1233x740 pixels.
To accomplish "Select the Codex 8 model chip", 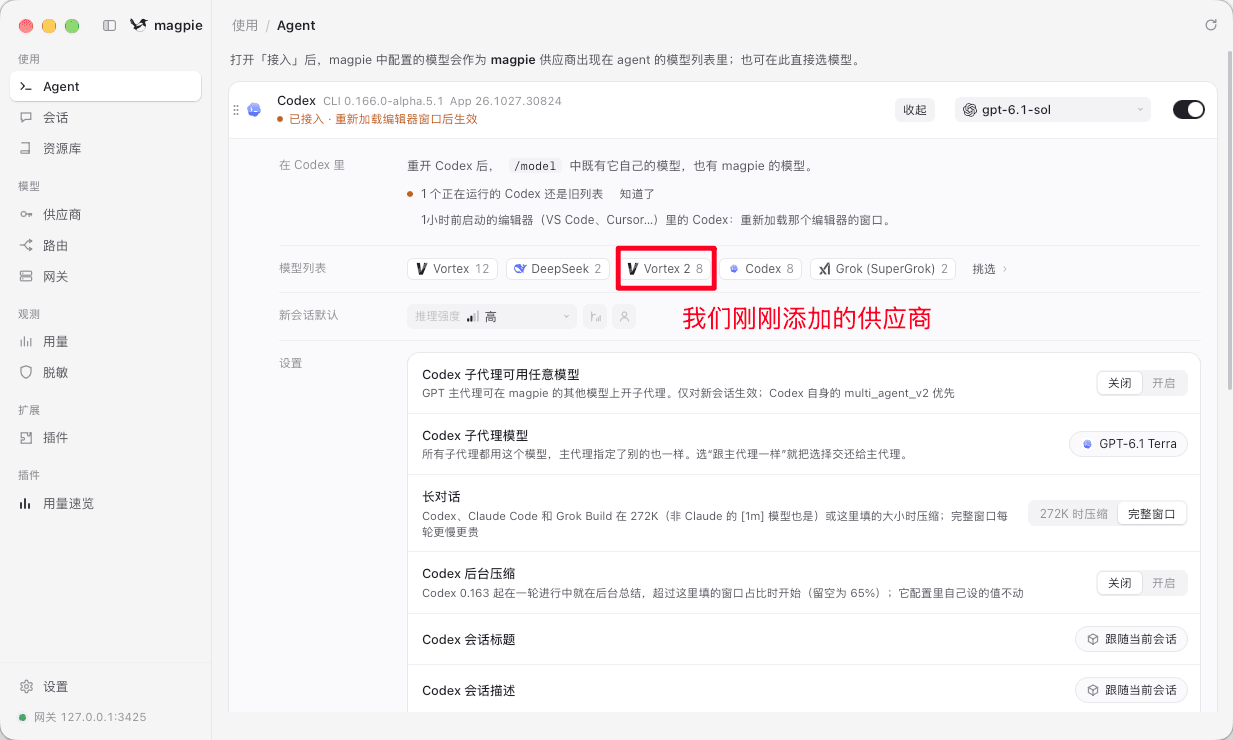I will [761, 269].
